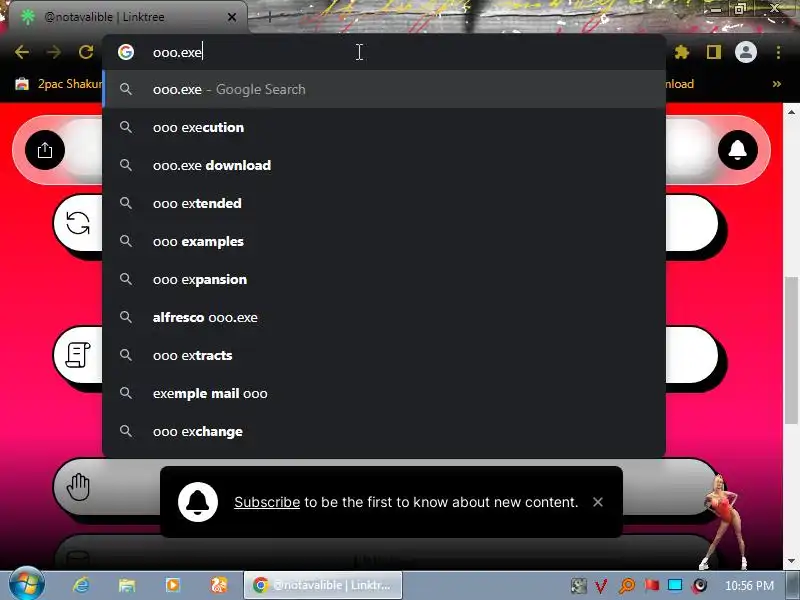Click the page vertical scrollbar thumb

(791, 349)
